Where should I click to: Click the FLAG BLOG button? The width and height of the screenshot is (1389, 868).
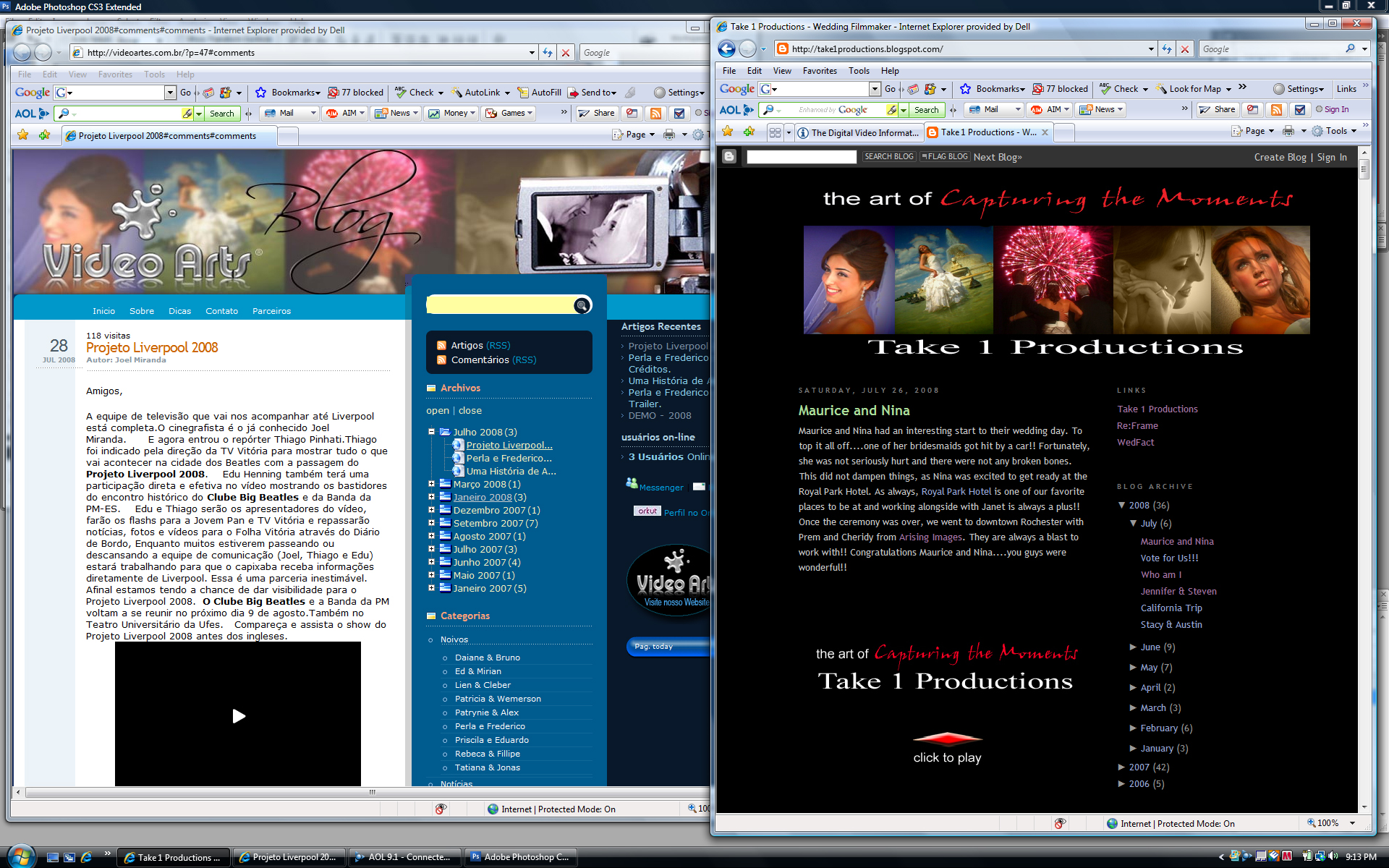click(944, 157)
